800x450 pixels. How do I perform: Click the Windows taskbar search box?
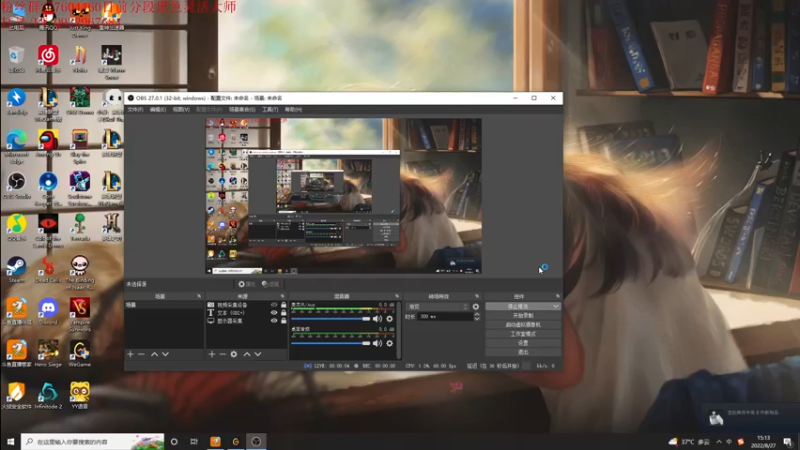[92, 442]
